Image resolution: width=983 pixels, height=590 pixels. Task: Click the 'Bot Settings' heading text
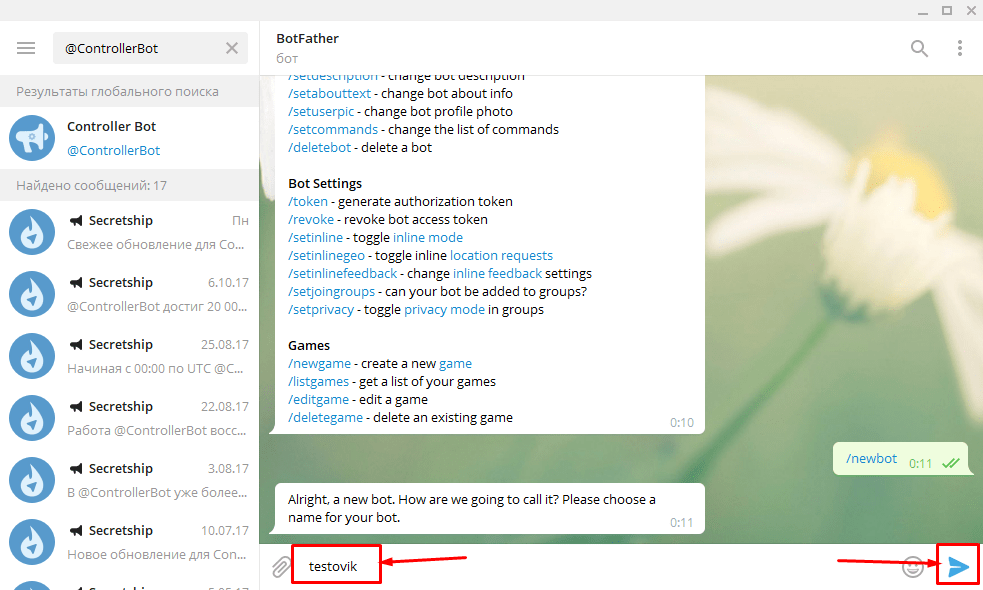coord(325,184)
